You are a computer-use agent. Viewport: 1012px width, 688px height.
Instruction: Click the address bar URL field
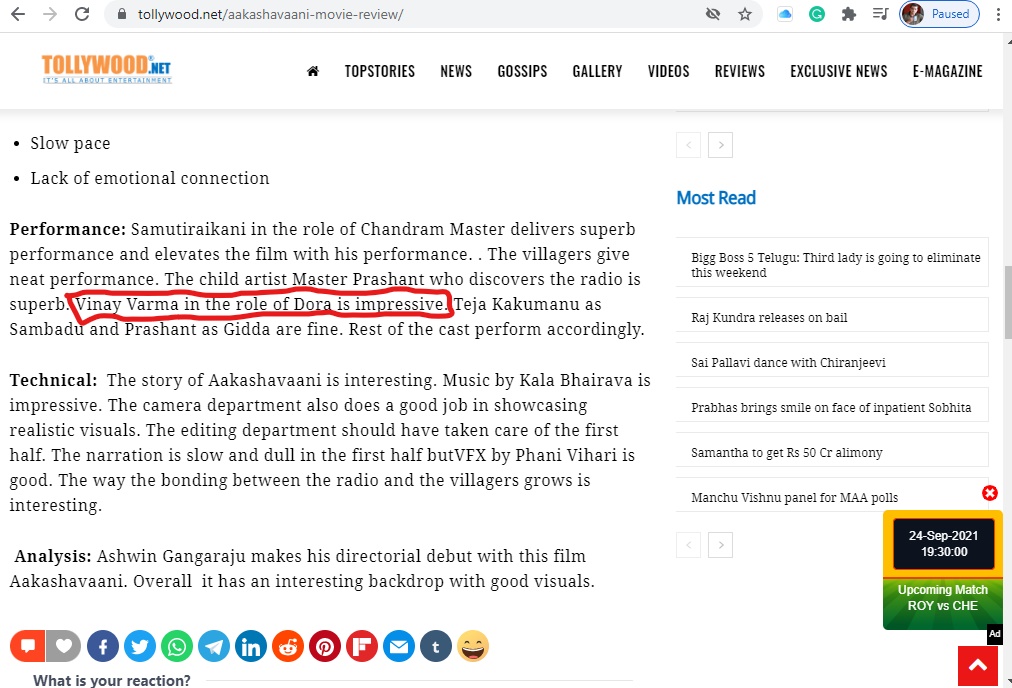(x=413, y=14)
